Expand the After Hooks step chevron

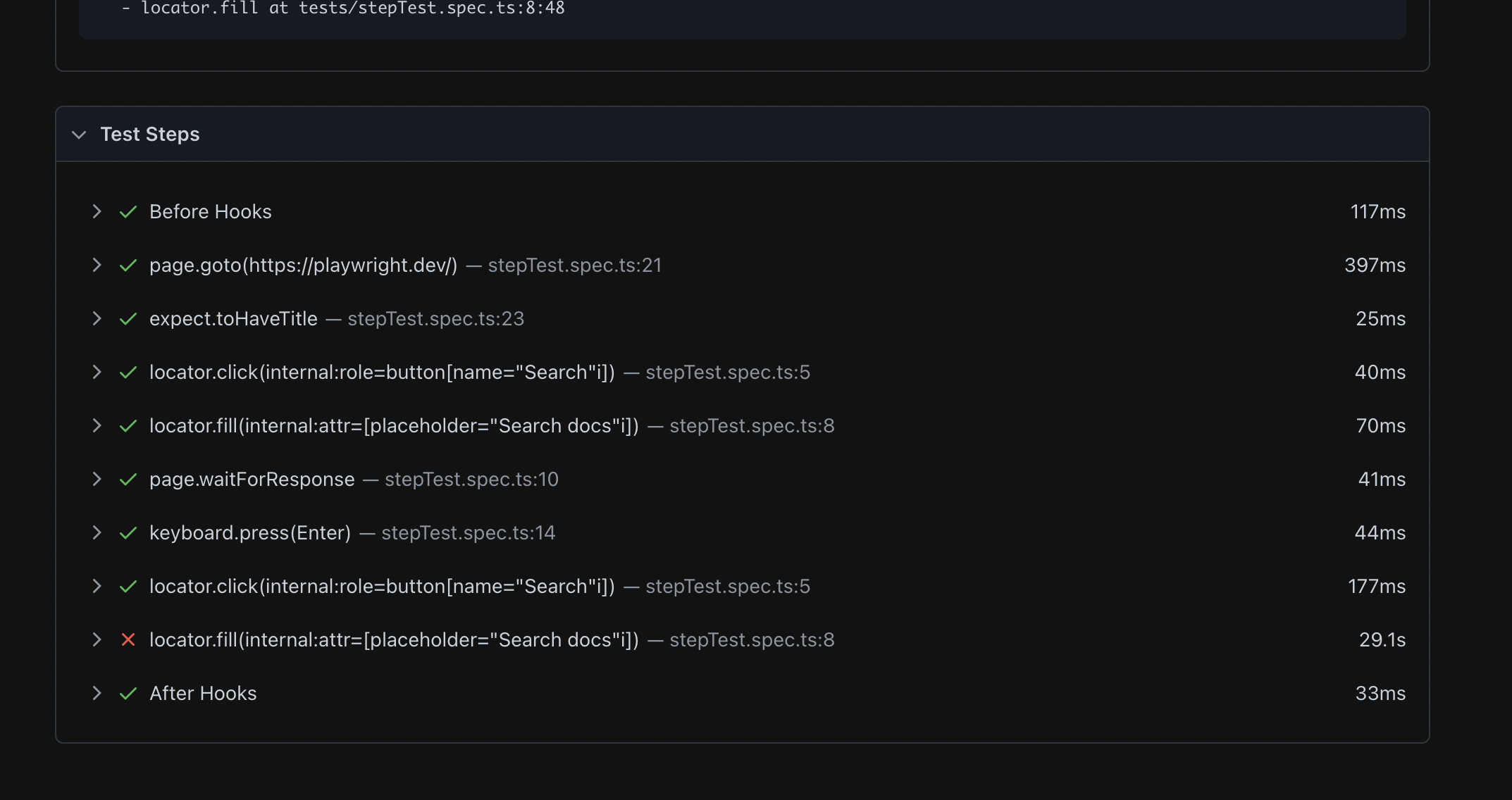click(97, 693)
